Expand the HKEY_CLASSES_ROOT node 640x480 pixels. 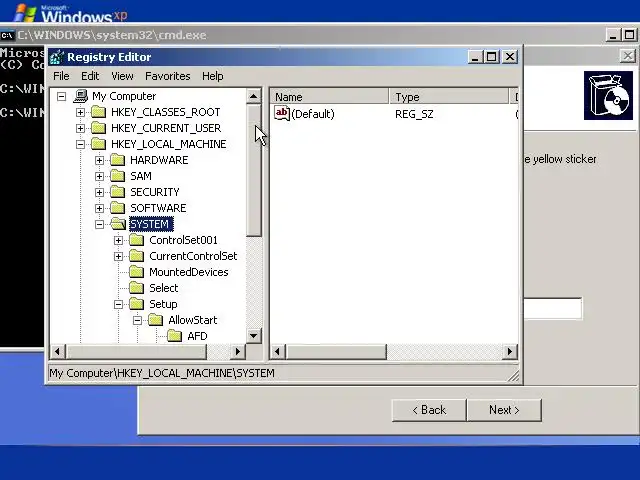[80, 112]
